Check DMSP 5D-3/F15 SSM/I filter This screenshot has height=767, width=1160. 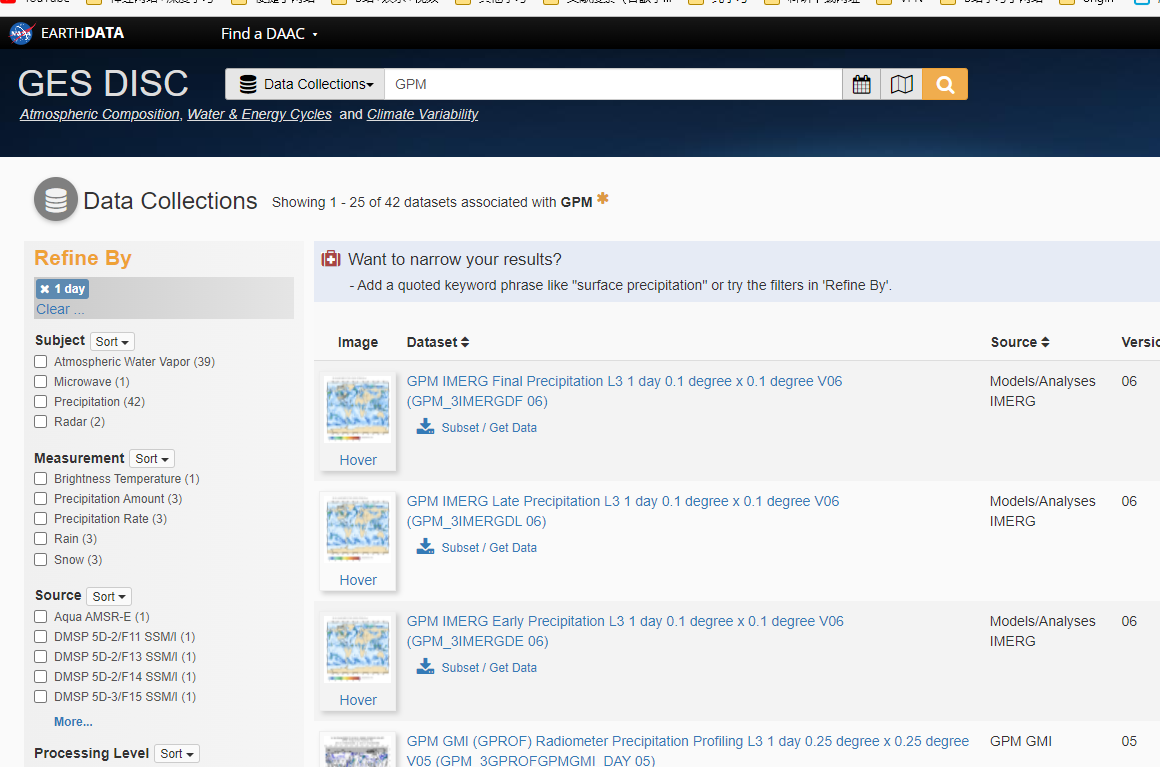pos(41,696)
